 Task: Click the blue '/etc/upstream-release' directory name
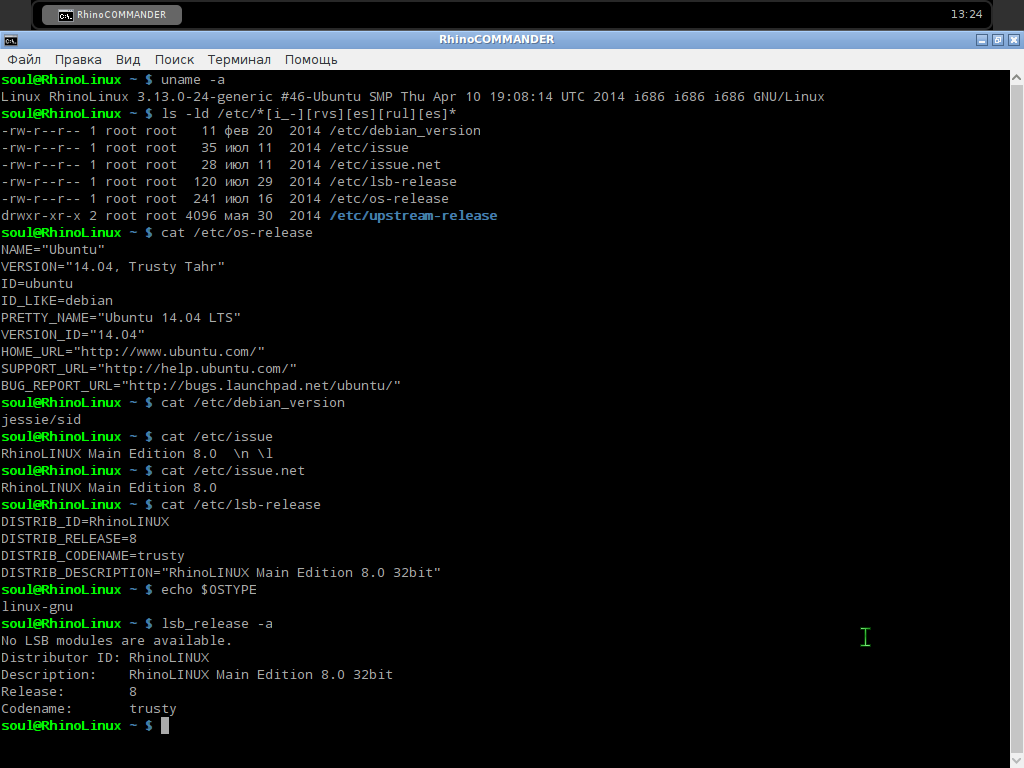(413, 216)
